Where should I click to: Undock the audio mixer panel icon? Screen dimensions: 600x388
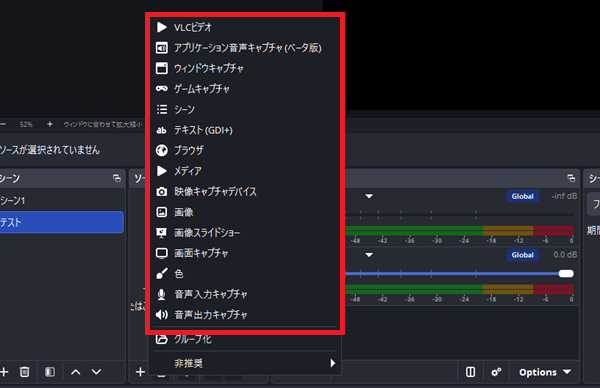571,178
